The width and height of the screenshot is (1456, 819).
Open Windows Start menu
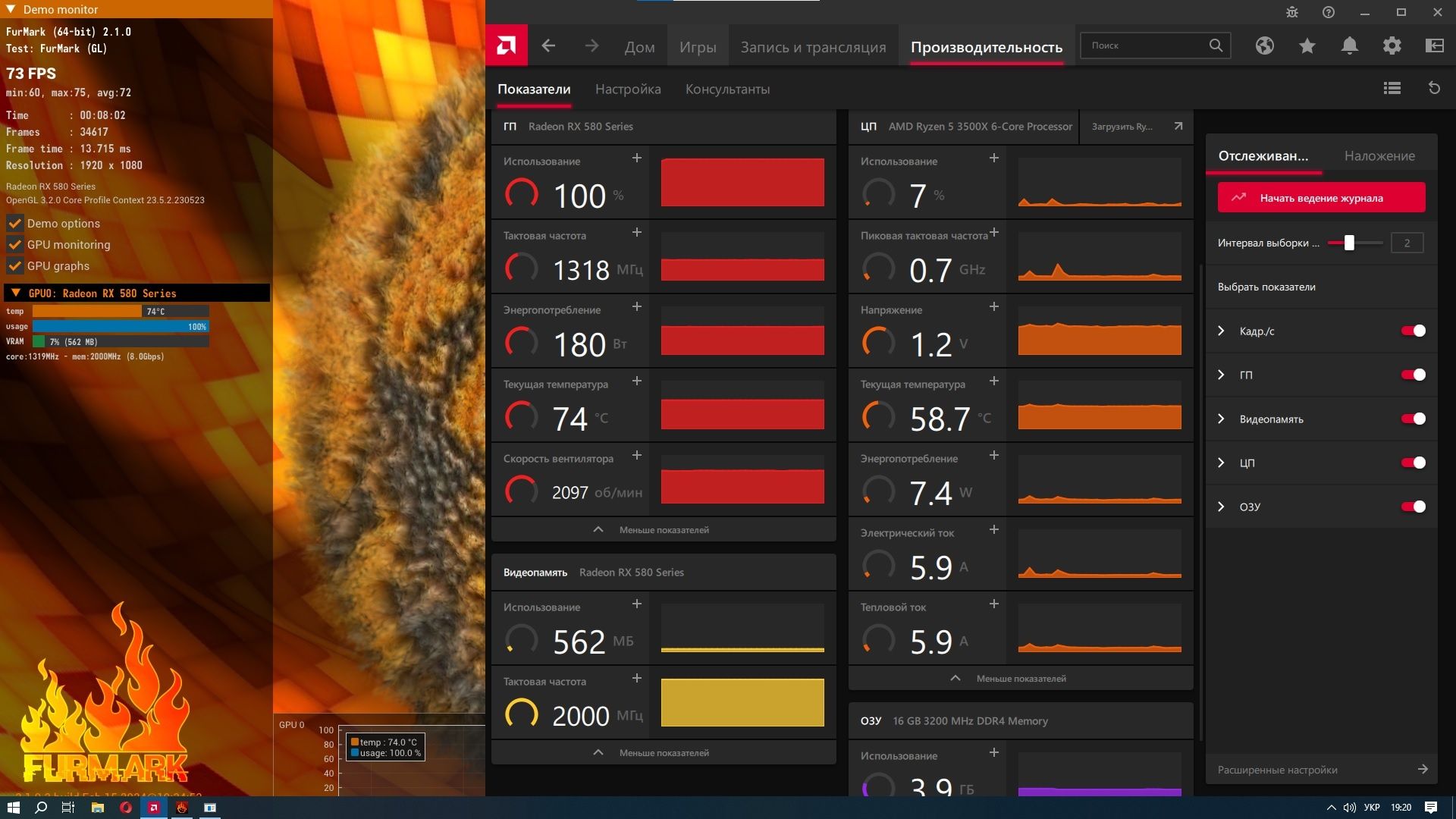tap(13, 808)
